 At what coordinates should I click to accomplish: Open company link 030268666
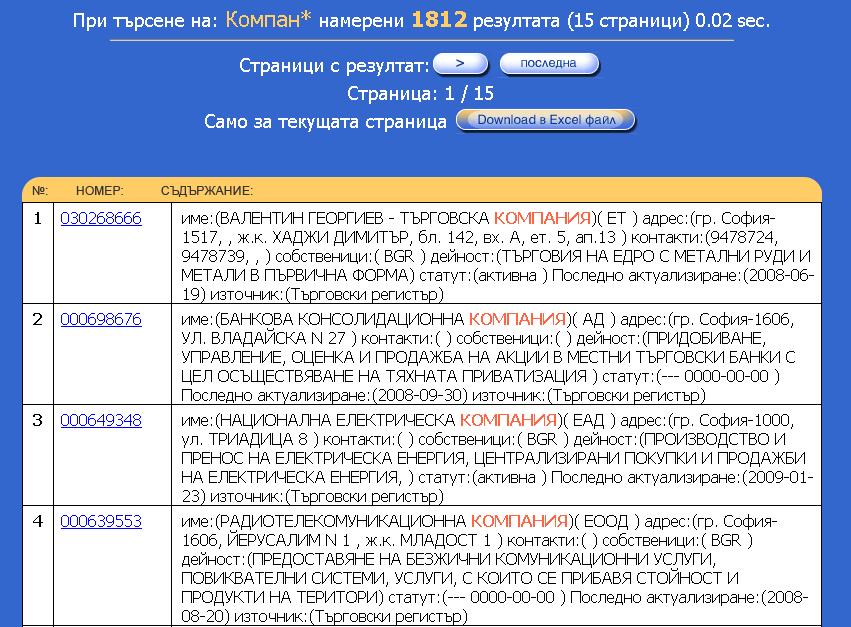(101, 218)
